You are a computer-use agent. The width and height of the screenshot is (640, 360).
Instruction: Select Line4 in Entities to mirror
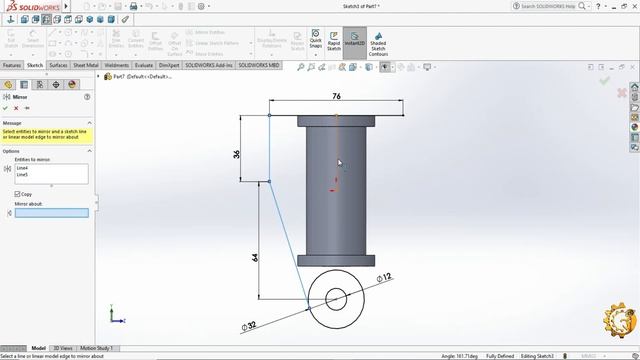[x=22, y=168]
